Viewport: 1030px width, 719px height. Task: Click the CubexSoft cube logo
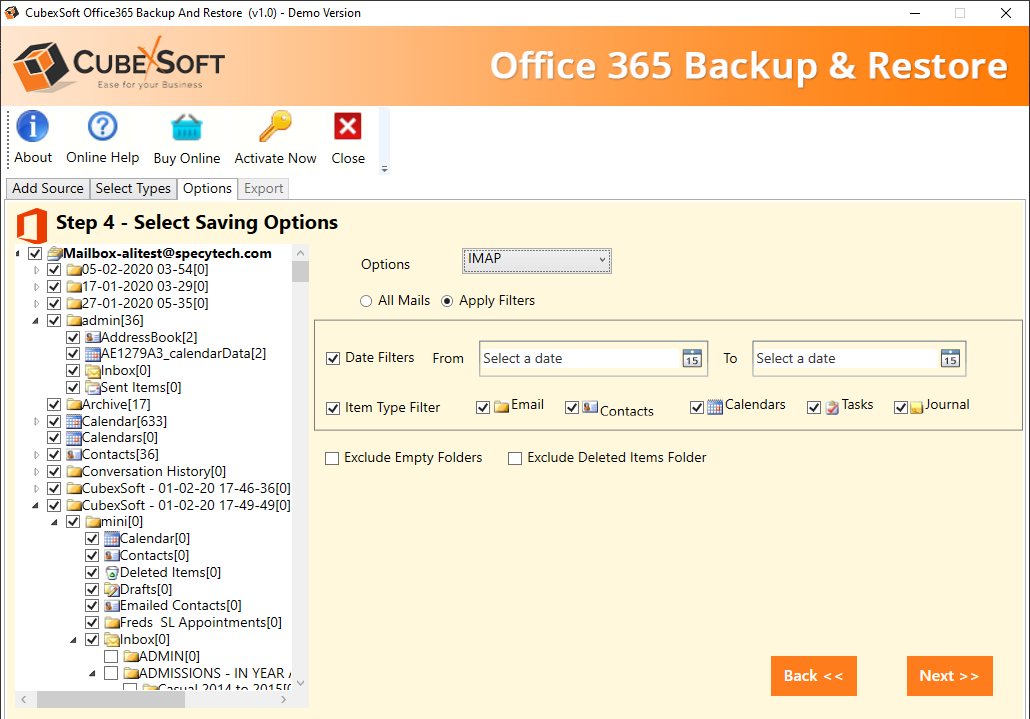tap(41, 66)
